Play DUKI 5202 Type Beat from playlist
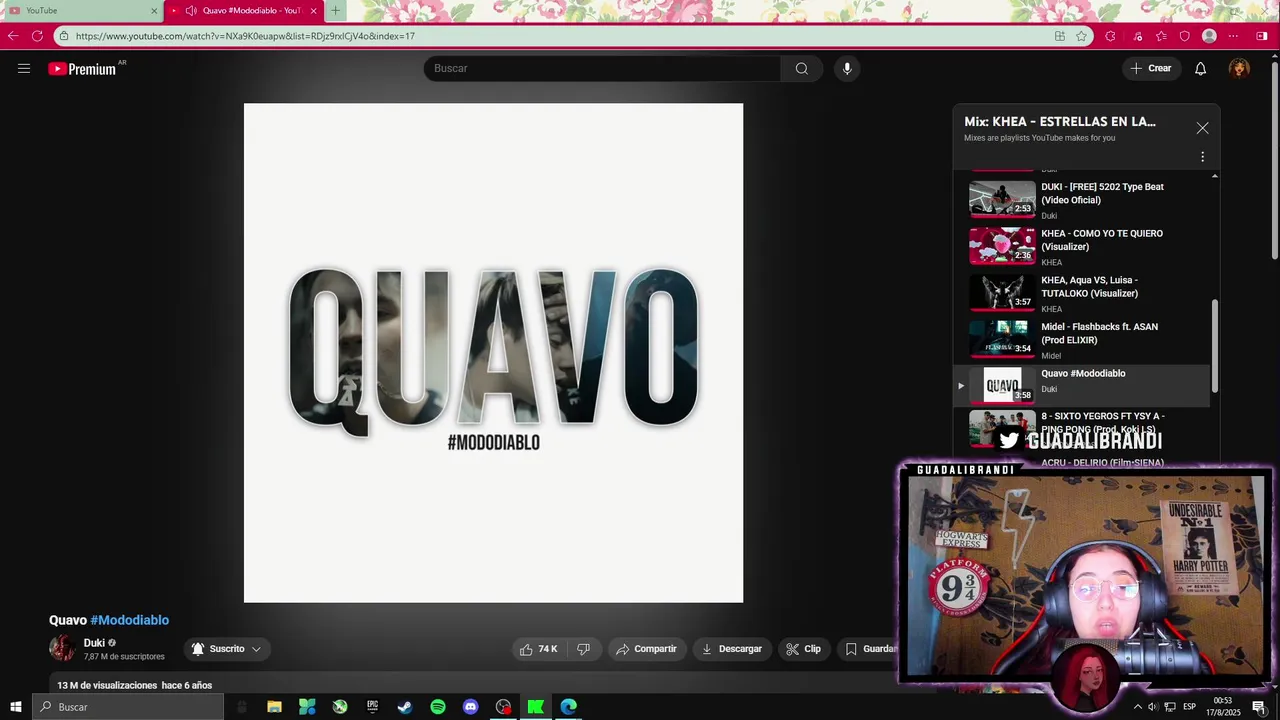Image resolution: width=1280 pixels, height=720 pixels. coord(1082,200)
